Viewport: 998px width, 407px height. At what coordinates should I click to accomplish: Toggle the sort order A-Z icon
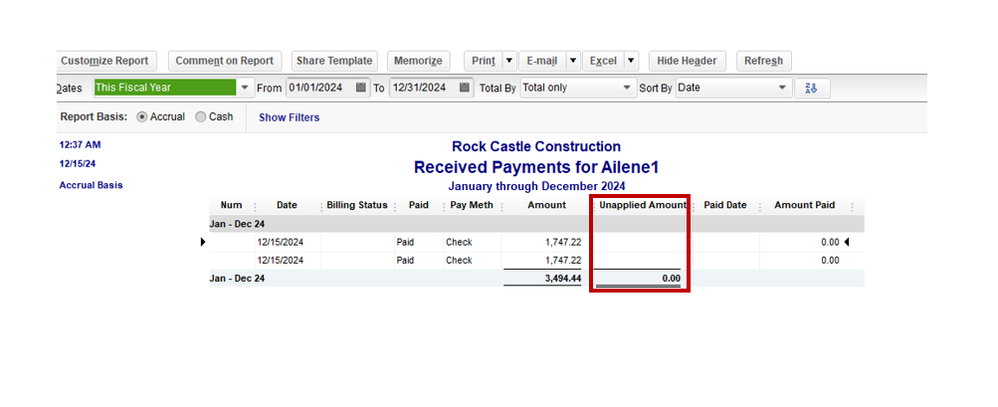812,89
